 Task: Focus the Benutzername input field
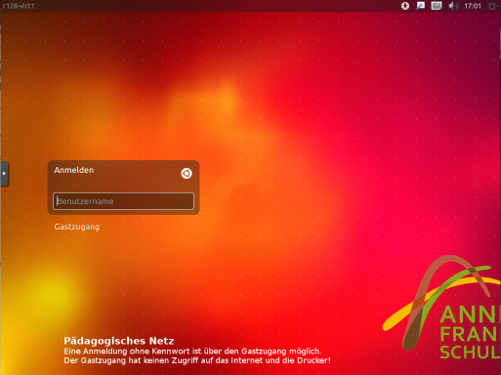(123, 201)
